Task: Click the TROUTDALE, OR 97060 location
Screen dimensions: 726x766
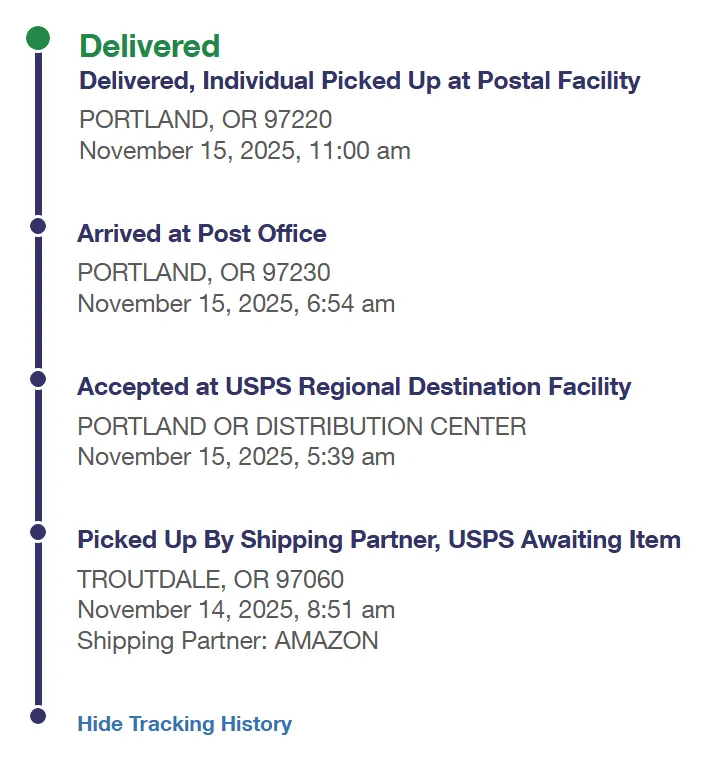Action: pyautogui.click(x=210, y=580)
